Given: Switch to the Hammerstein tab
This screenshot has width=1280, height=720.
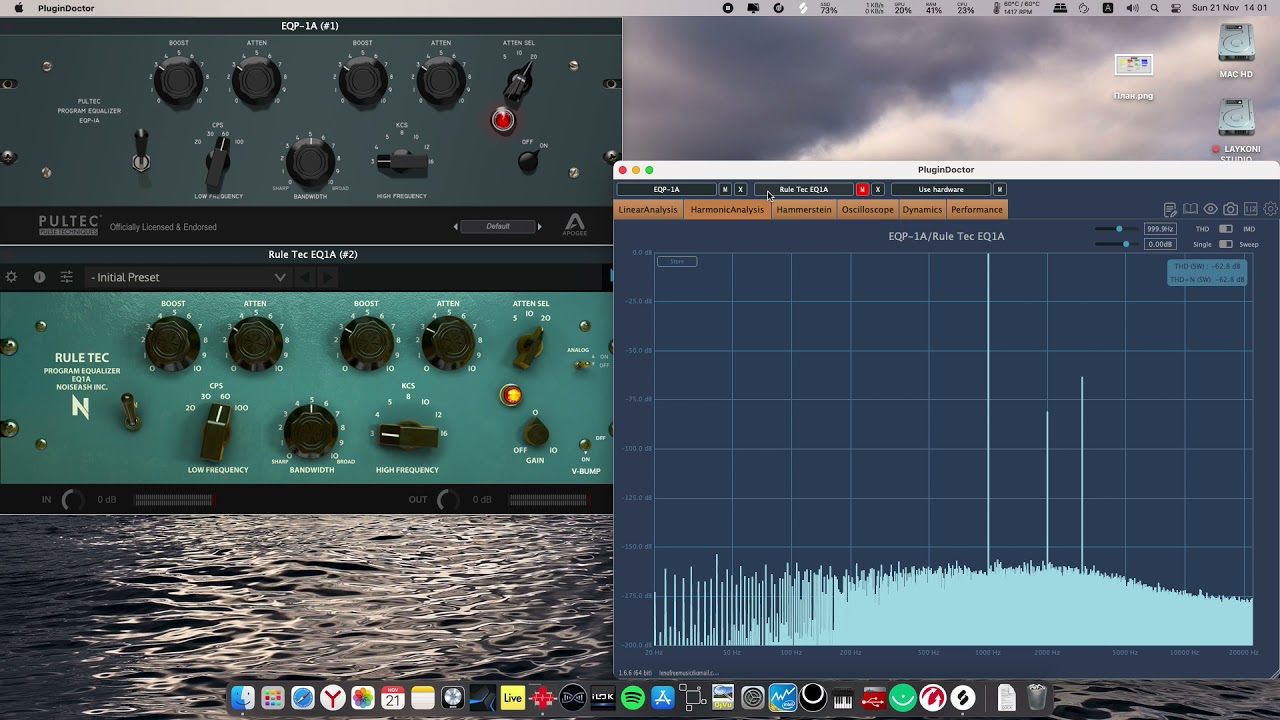Looking at the screenshot, I should (x=804, y=210).
